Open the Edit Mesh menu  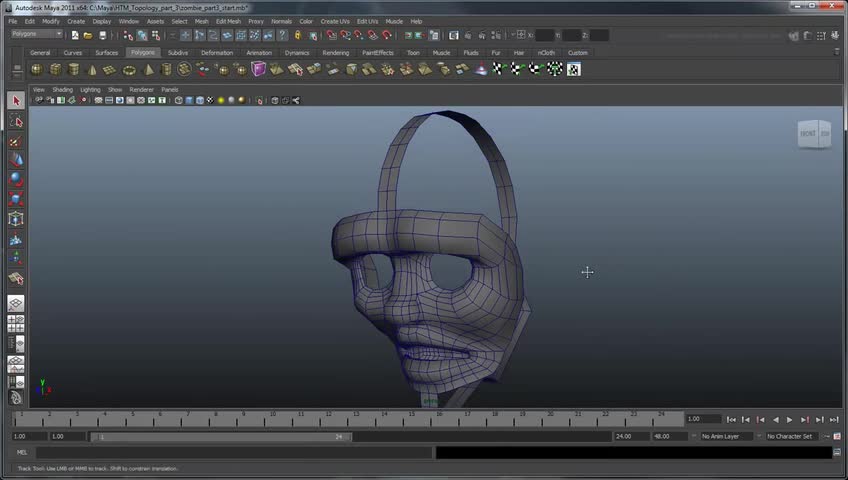point(228,21)
